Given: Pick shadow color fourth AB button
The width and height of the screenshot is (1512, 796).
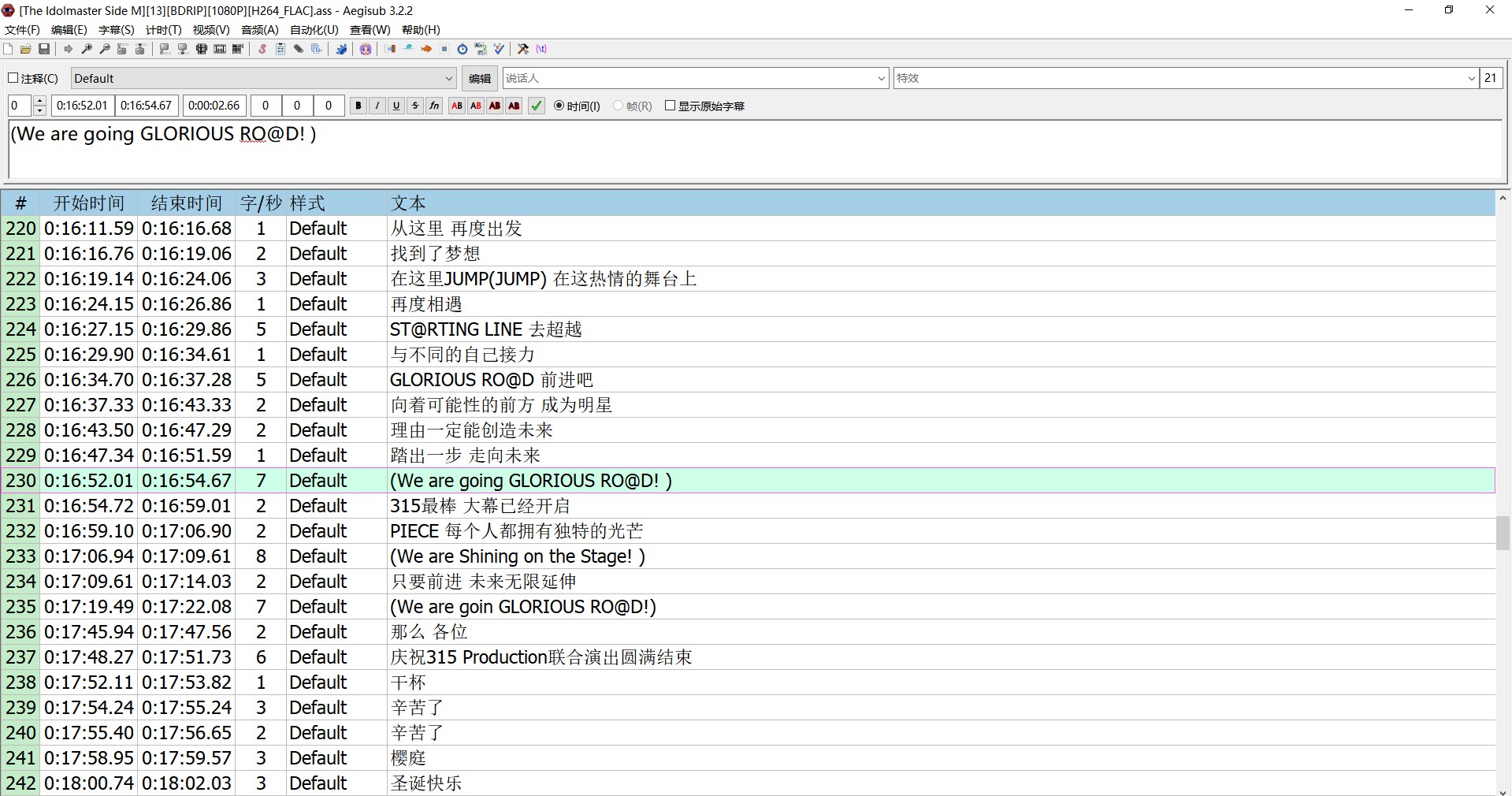Looking at the screenshot, I should (x=514, y=106).
